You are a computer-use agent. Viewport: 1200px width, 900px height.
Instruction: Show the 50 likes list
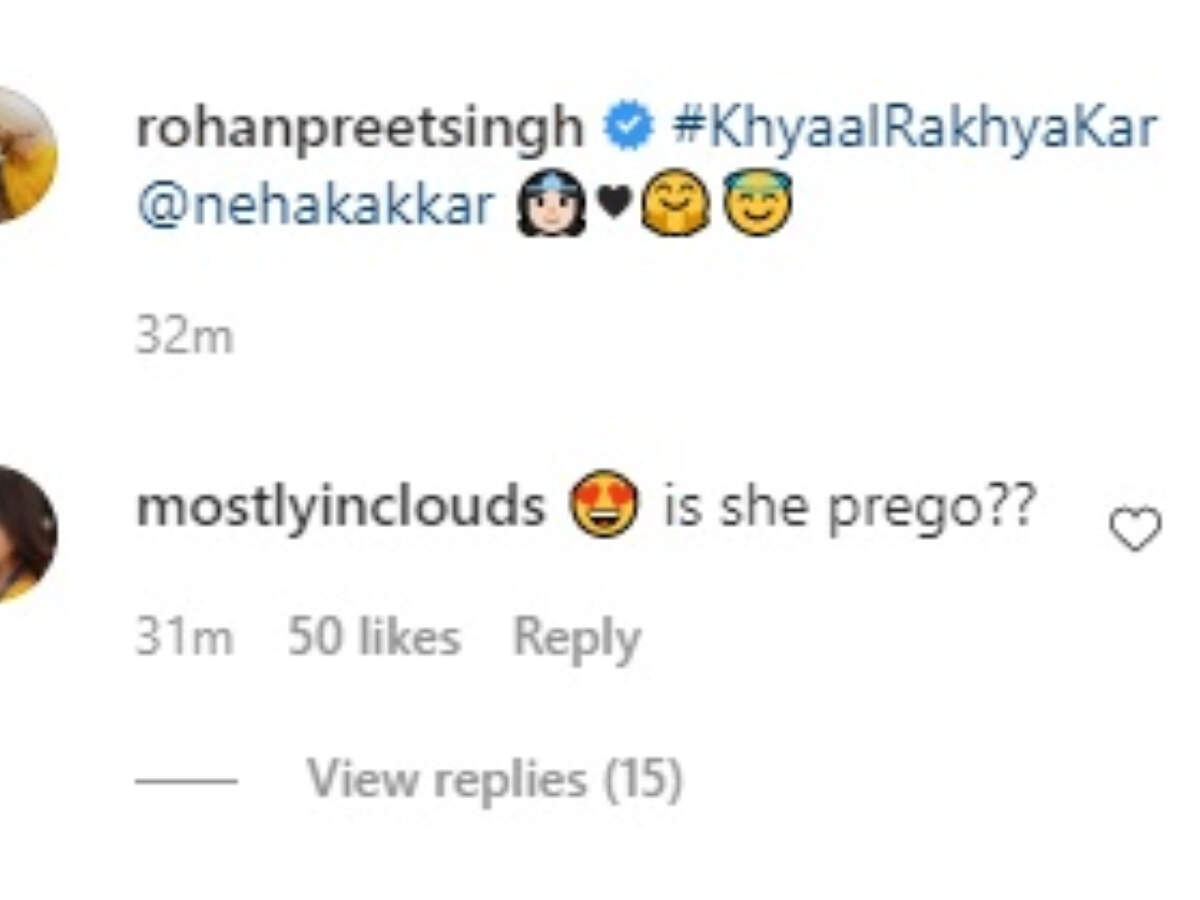pos(374,639)
